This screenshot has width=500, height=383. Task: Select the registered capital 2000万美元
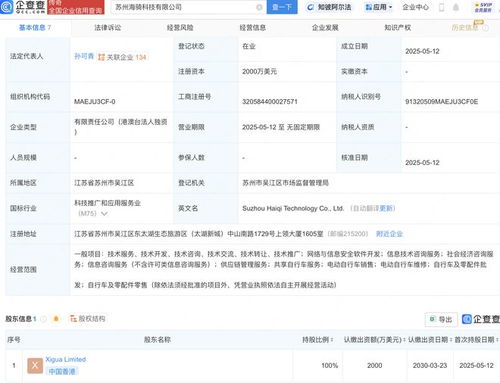(259, 71)
